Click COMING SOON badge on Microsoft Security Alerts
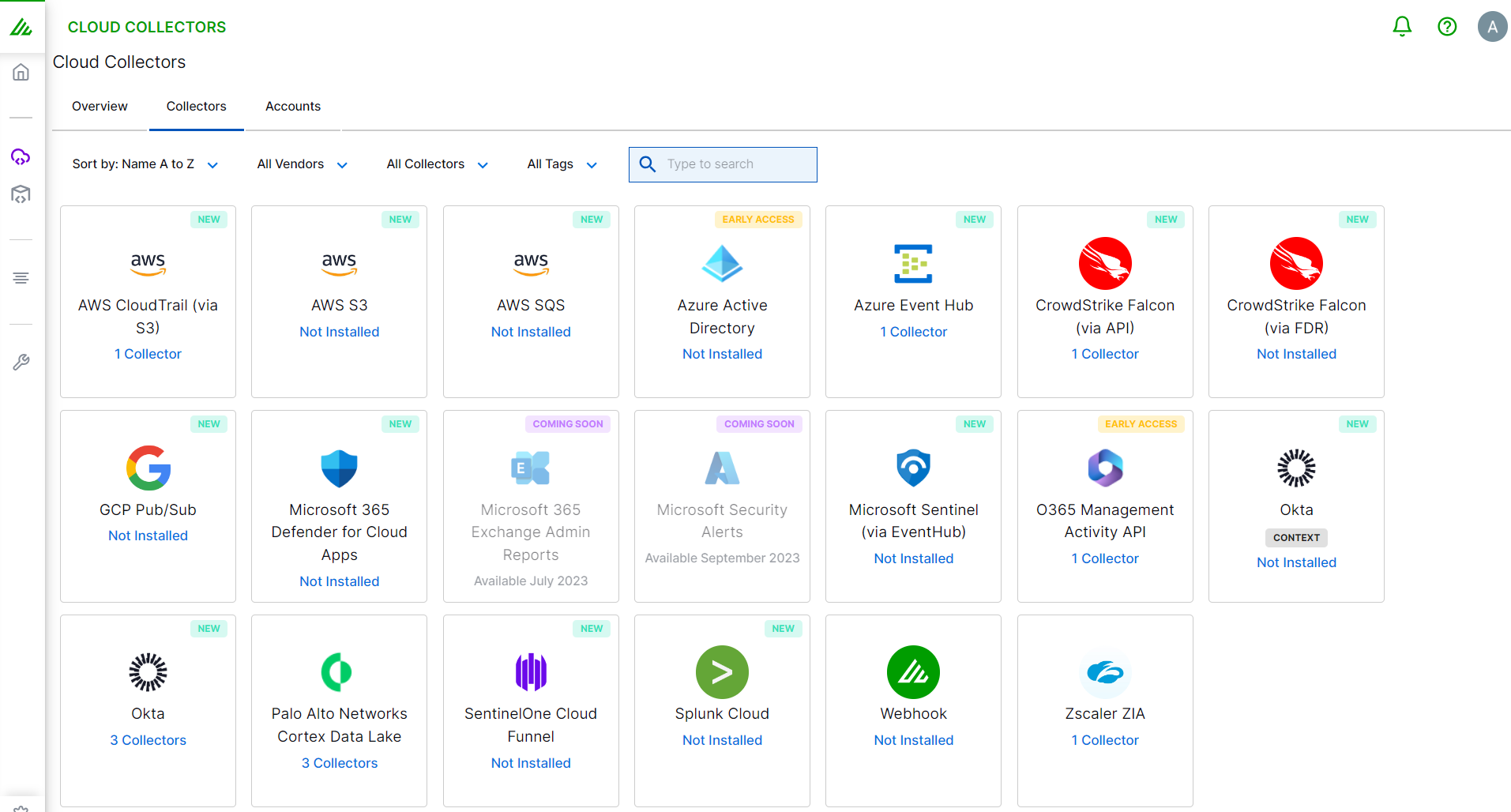The width and height of the screenshot is (1511, 812). [759, 424]
